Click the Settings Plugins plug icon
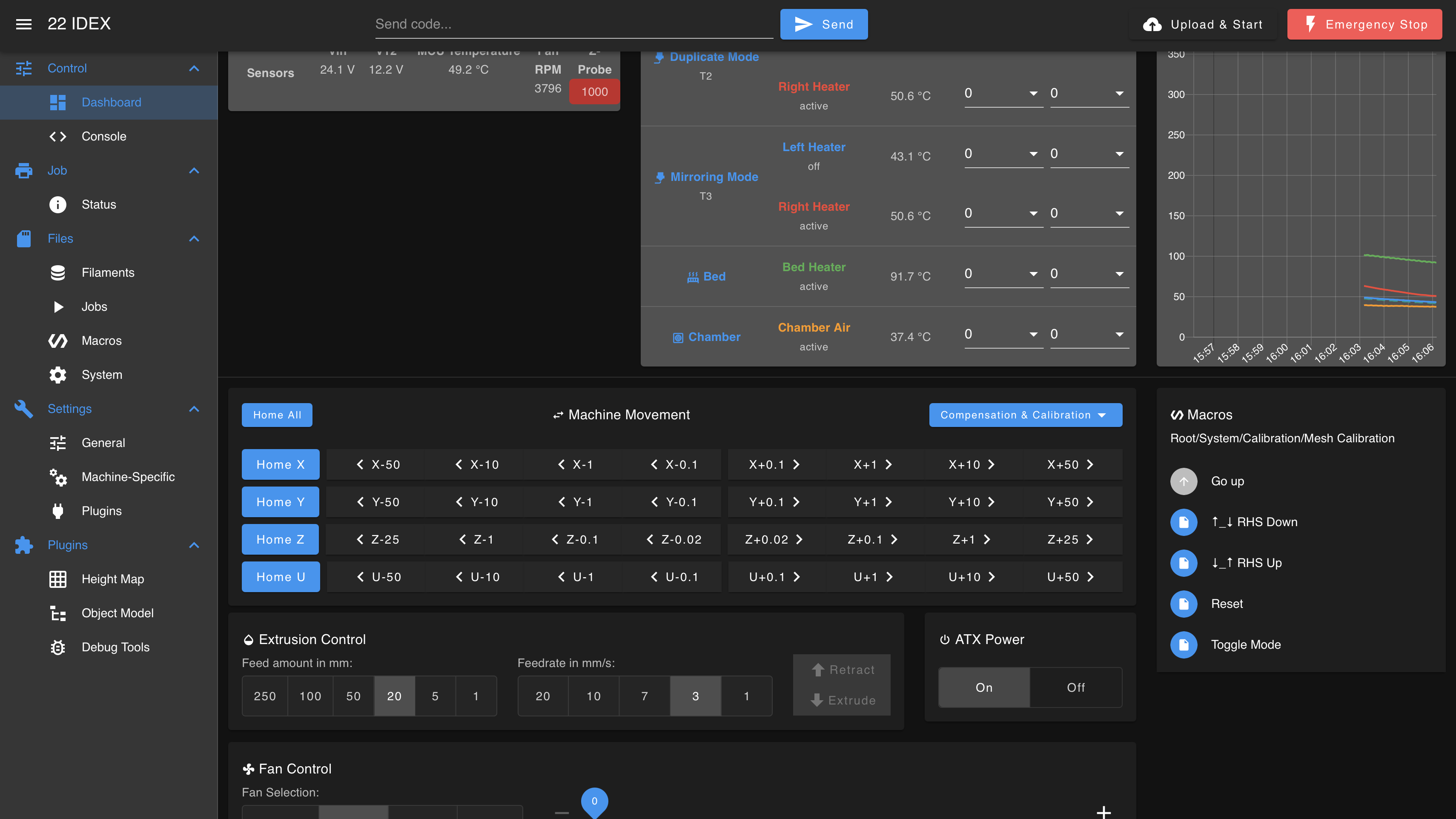The image size is (1456, 819). tap(57, 511)
